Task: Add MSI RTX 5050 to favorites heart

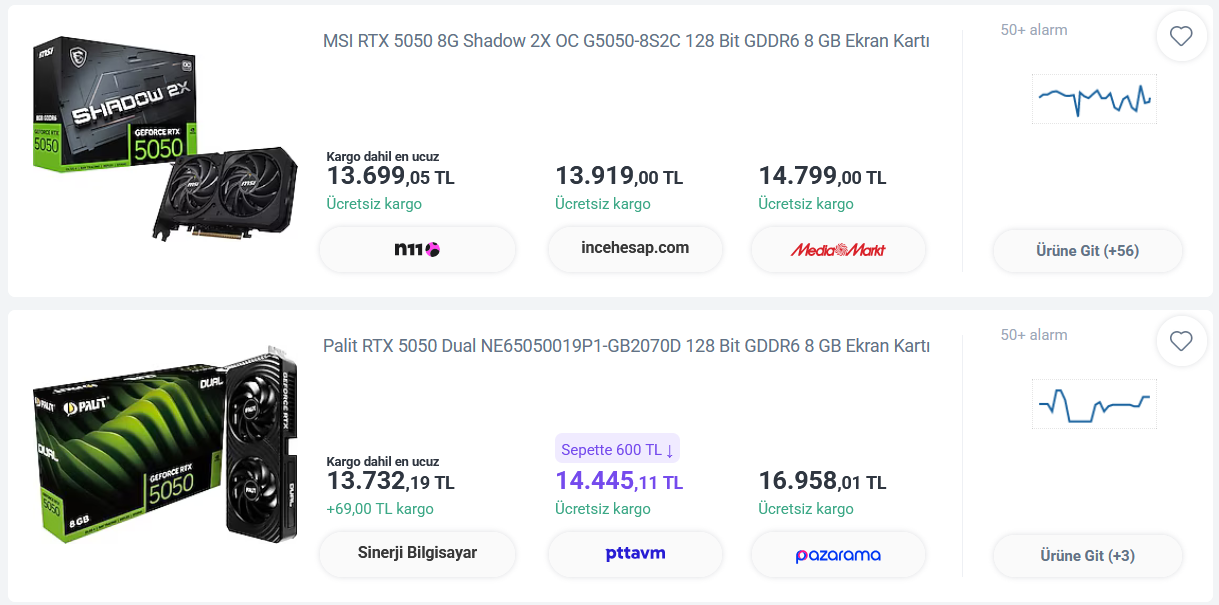Action: (x=1181, y=37)
